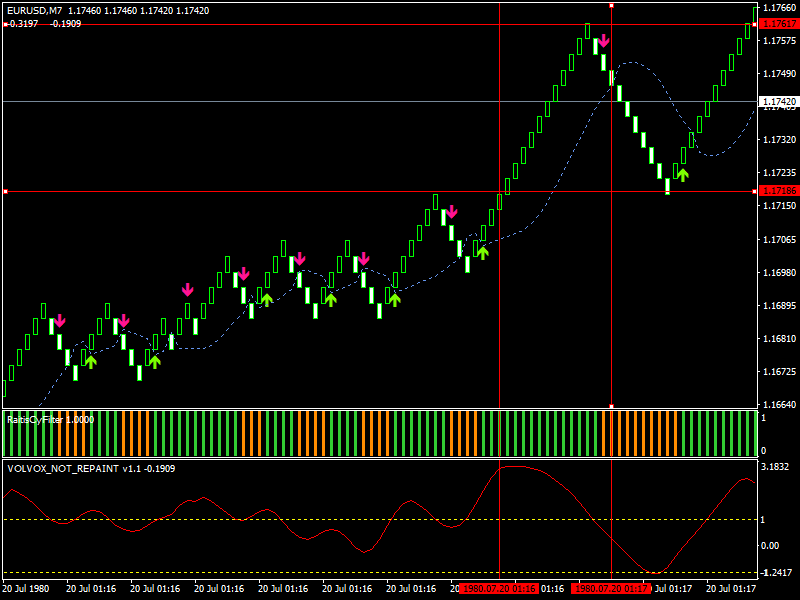800x600 pixels.
Task: Select the red-highlighted 1980.07.20 01:16 time marker
Action: pyautogui.click(x=498, y=589)
